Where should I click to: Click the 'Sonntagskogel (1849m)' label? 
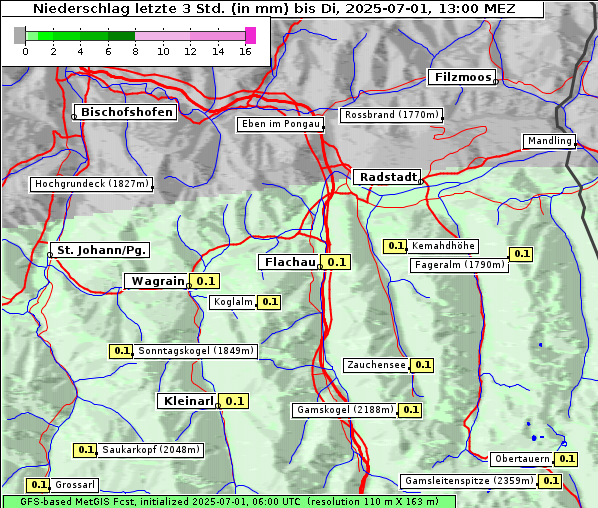click(196, 351)
